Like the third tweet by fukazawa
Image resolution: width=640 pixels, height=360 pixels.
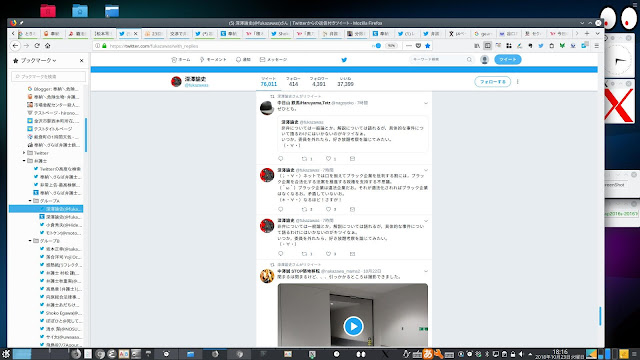[329, 254]
